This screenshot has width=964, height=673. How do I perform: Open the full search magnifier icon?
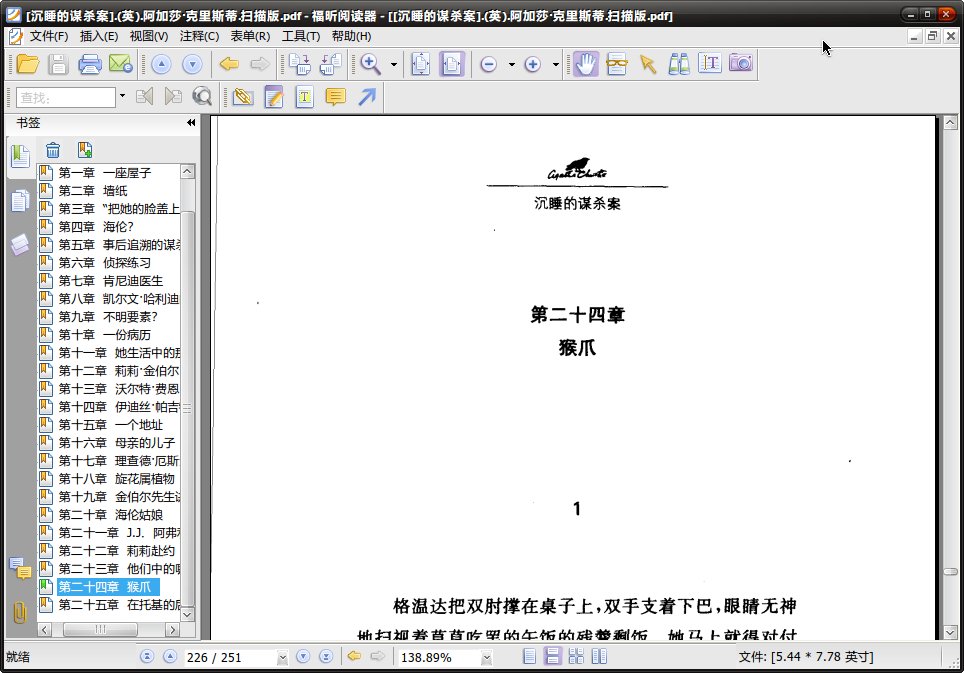point(202,96)
